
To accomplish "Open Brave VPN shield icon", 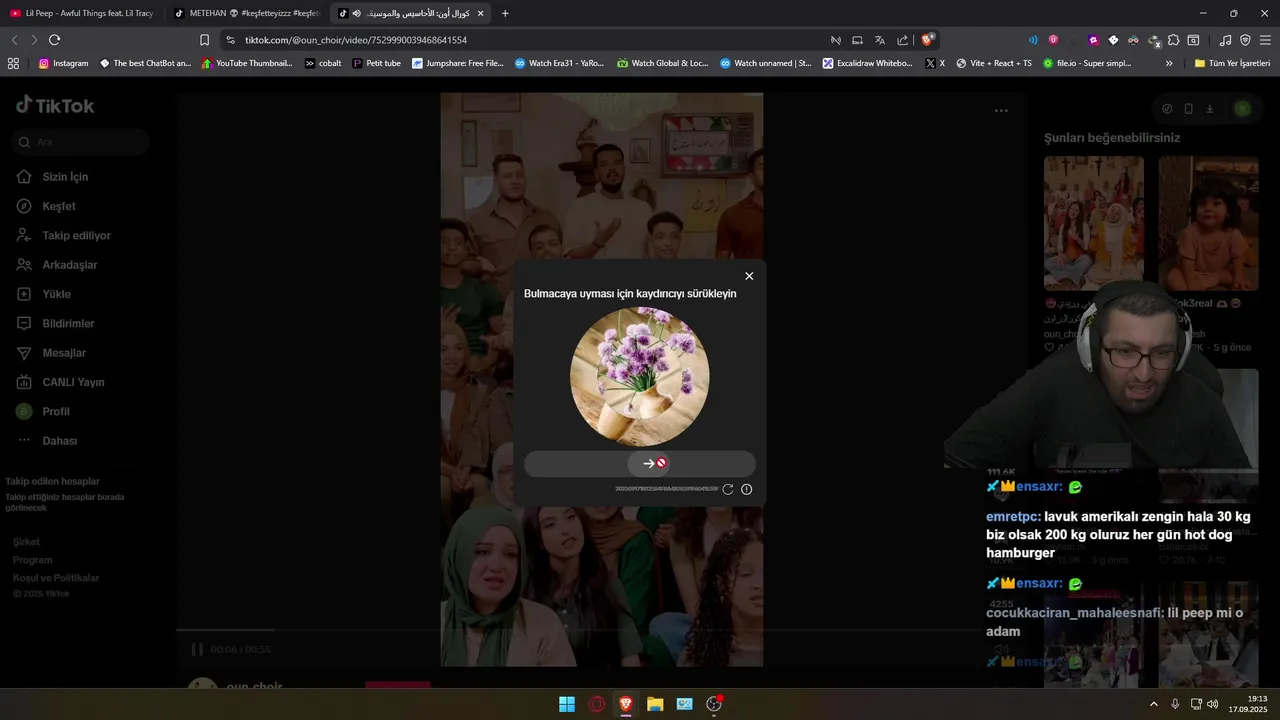I will [x=1245, y=40].
